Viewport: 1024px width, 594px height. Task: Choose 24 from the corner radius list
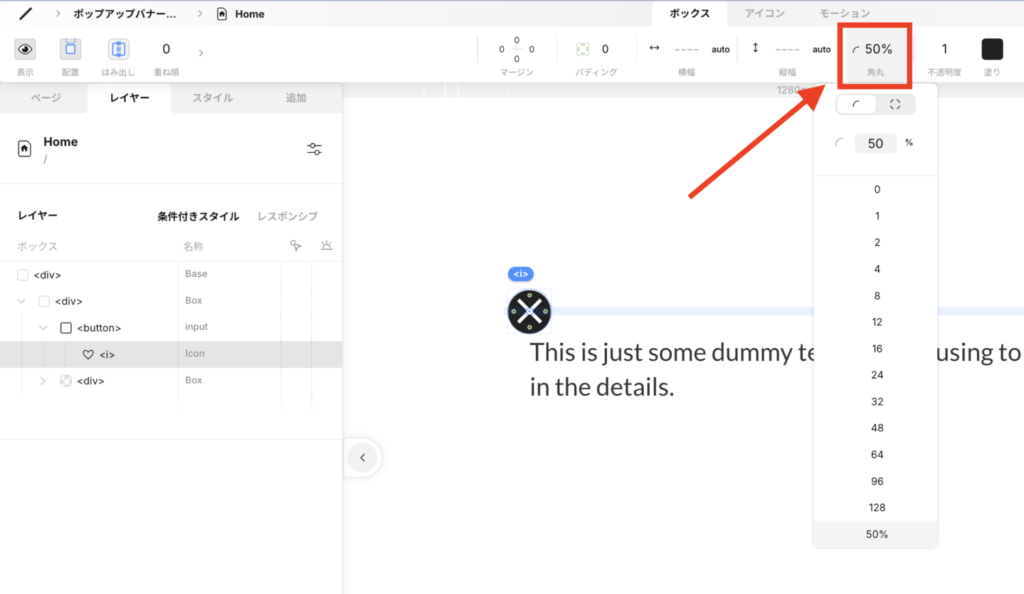(876, 375)
